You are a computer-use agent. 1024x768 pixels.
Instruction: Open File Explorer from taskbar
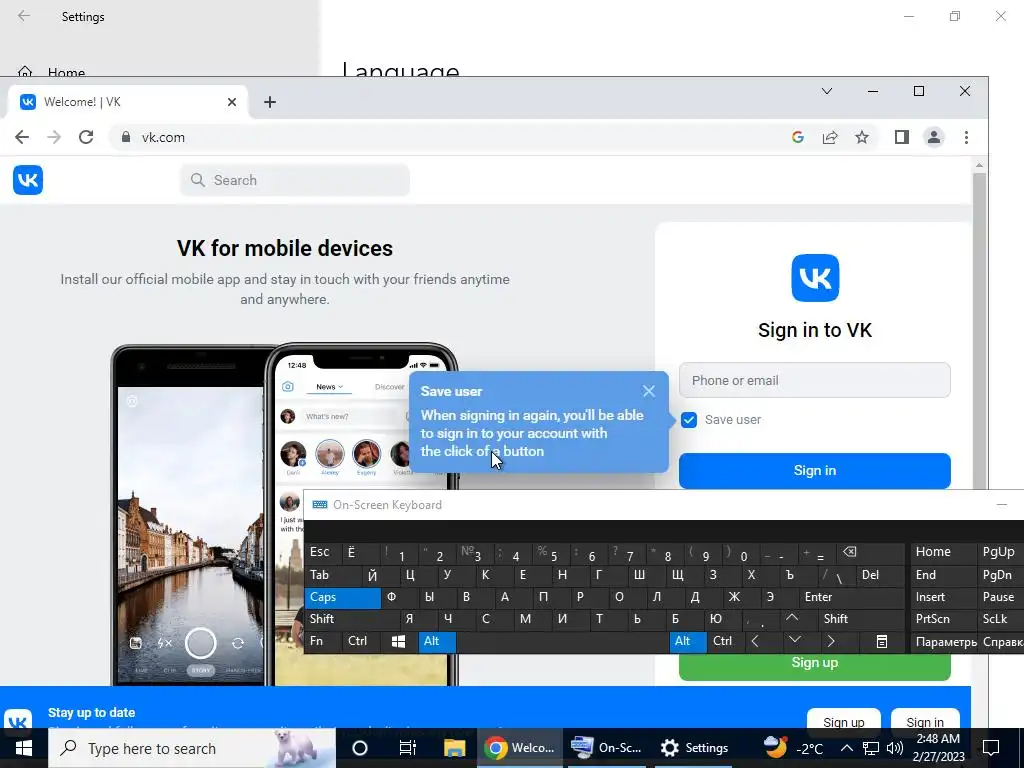455,748
